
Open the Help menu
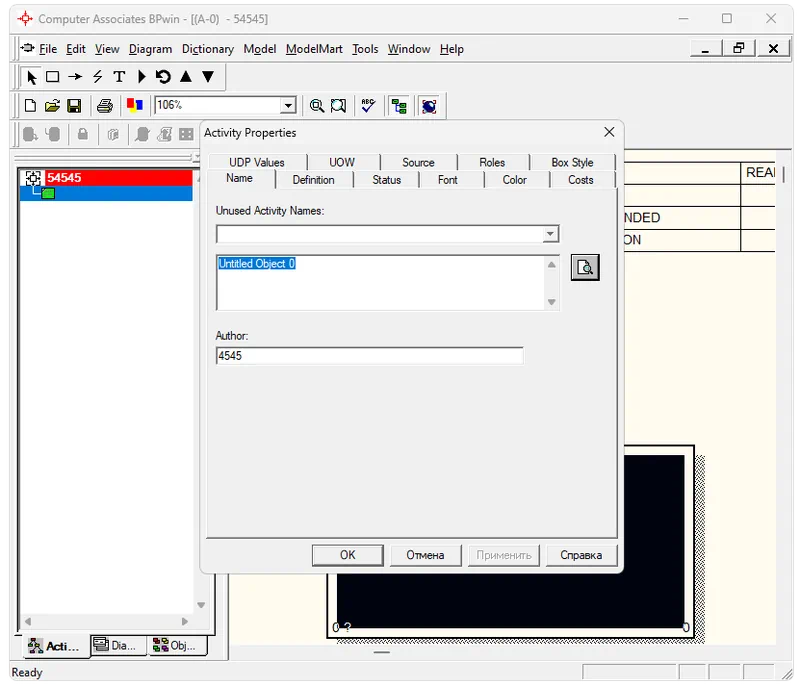pyautogui.click(x=452, y=49)
